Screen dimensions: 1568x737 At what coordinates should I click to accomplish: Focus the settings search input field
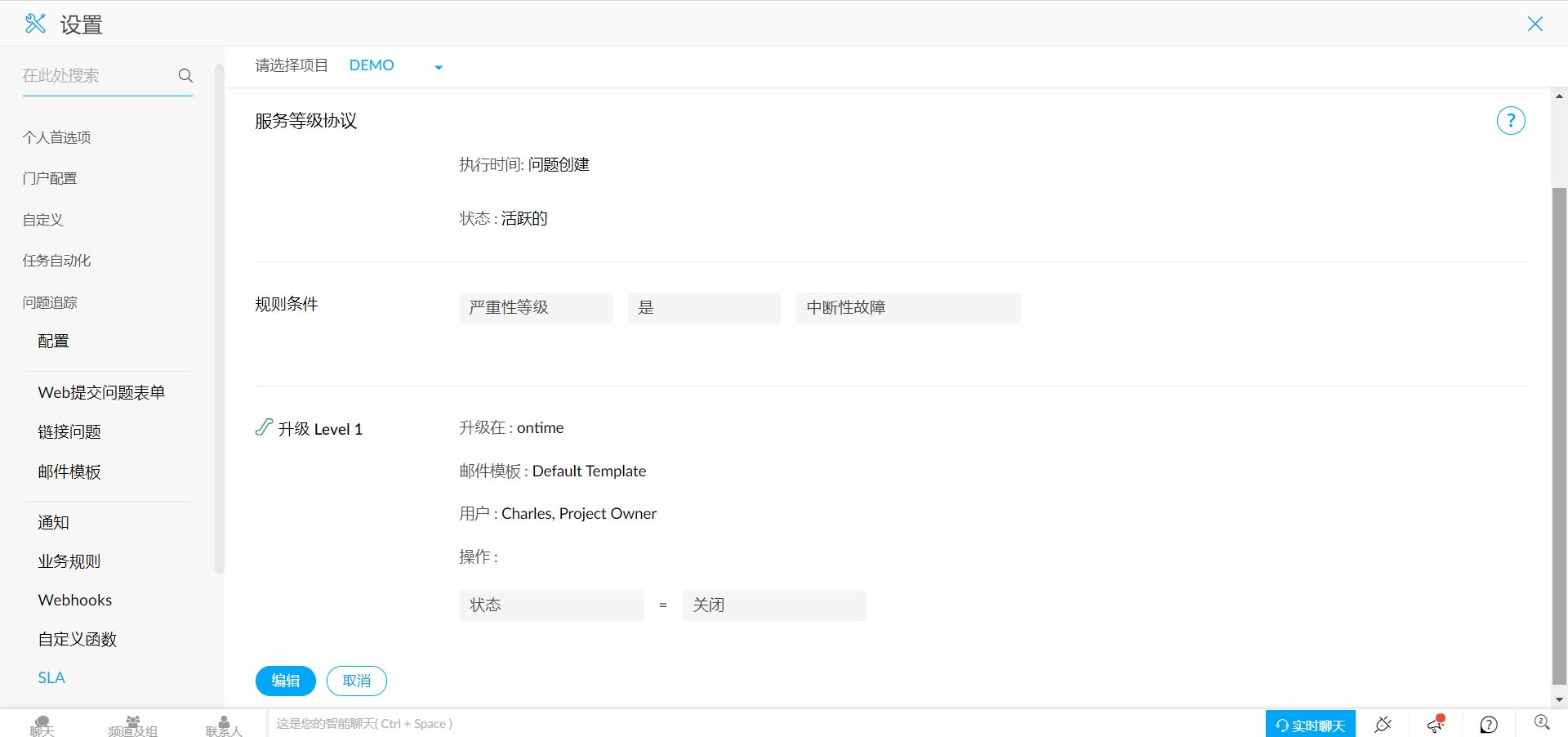point(96,75)
